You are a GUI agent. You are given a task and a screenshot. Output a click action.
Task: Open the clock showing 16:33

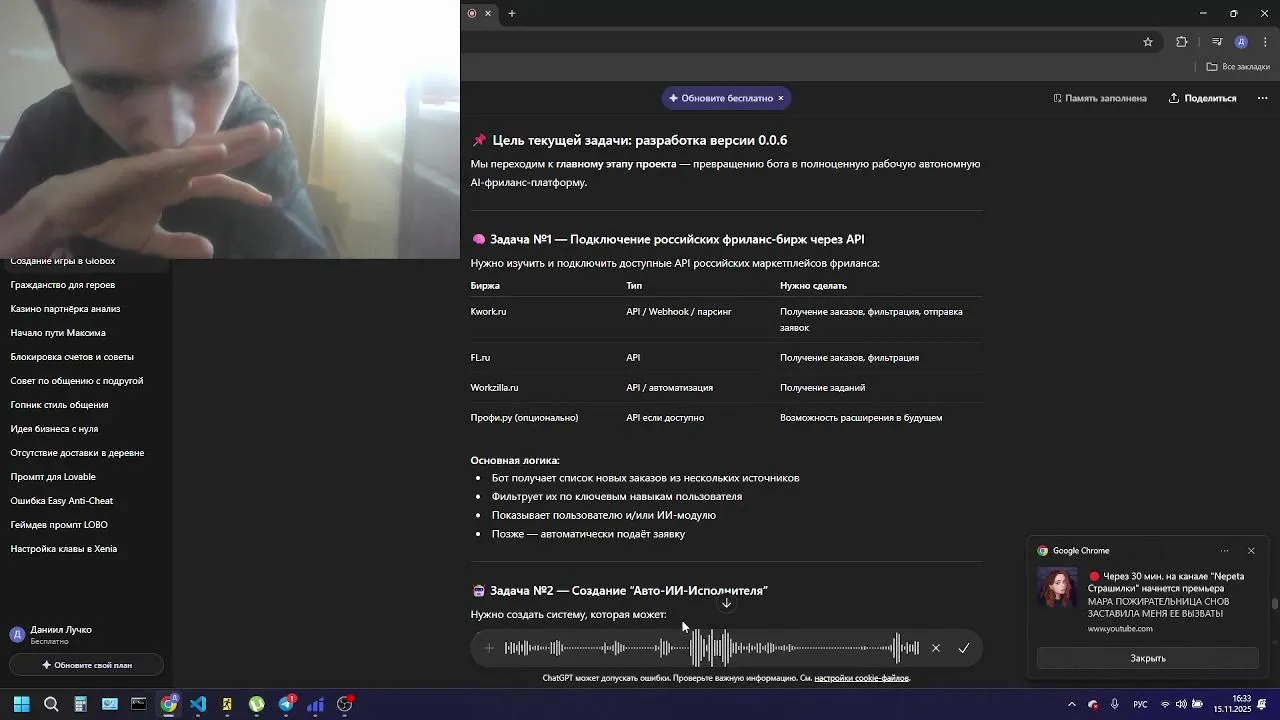(1232, 704)
